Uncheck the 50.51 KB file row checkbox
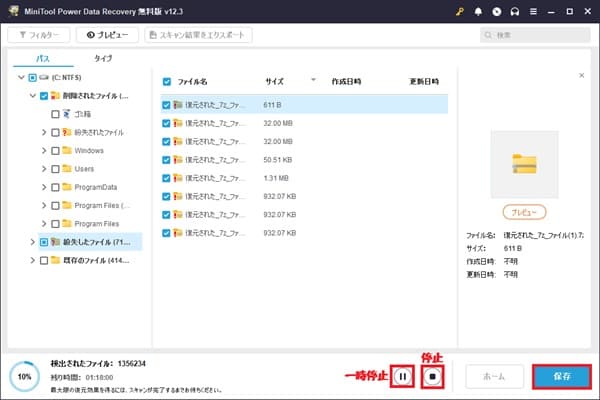This screenshot has height=400, width=600. tap(166, 160)
